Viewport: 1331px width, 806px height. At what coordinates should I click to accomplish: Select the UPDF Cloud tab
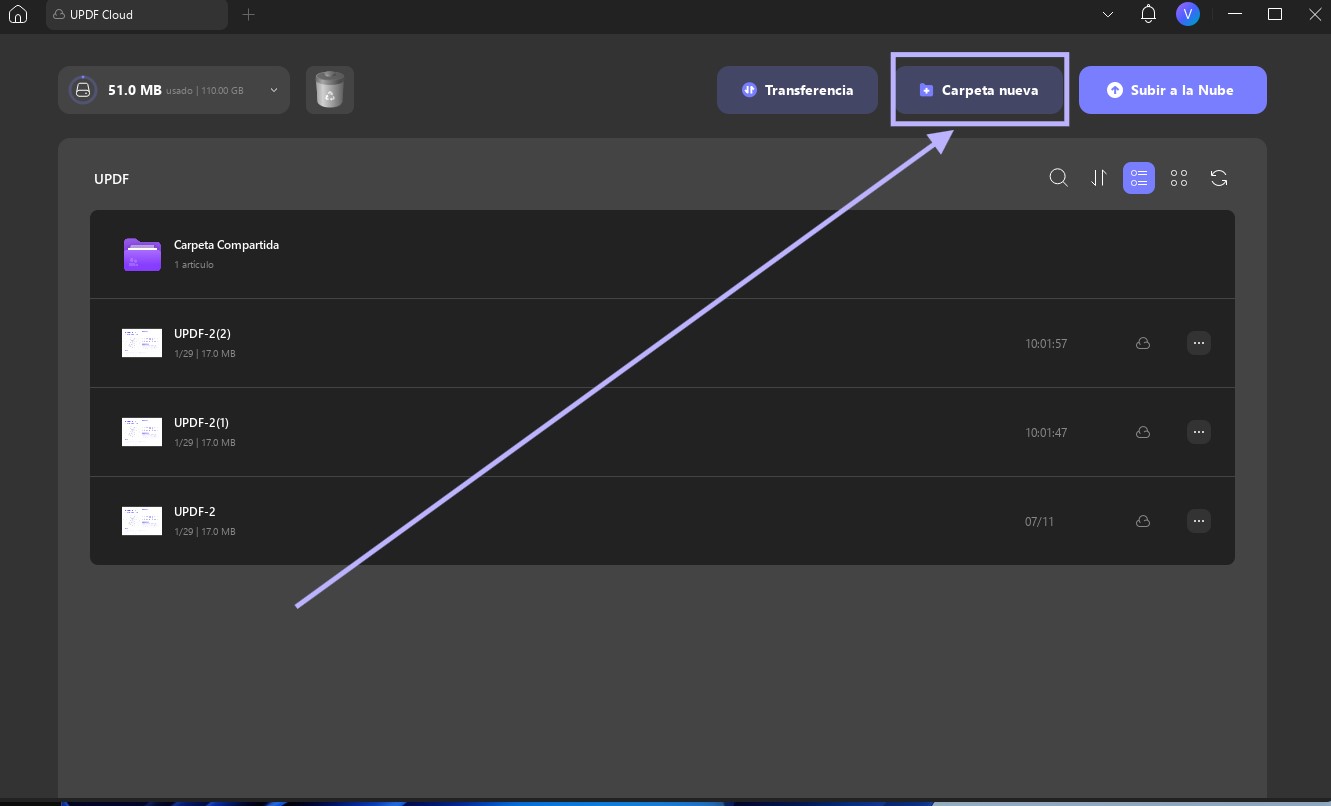[x=137, y=15]
